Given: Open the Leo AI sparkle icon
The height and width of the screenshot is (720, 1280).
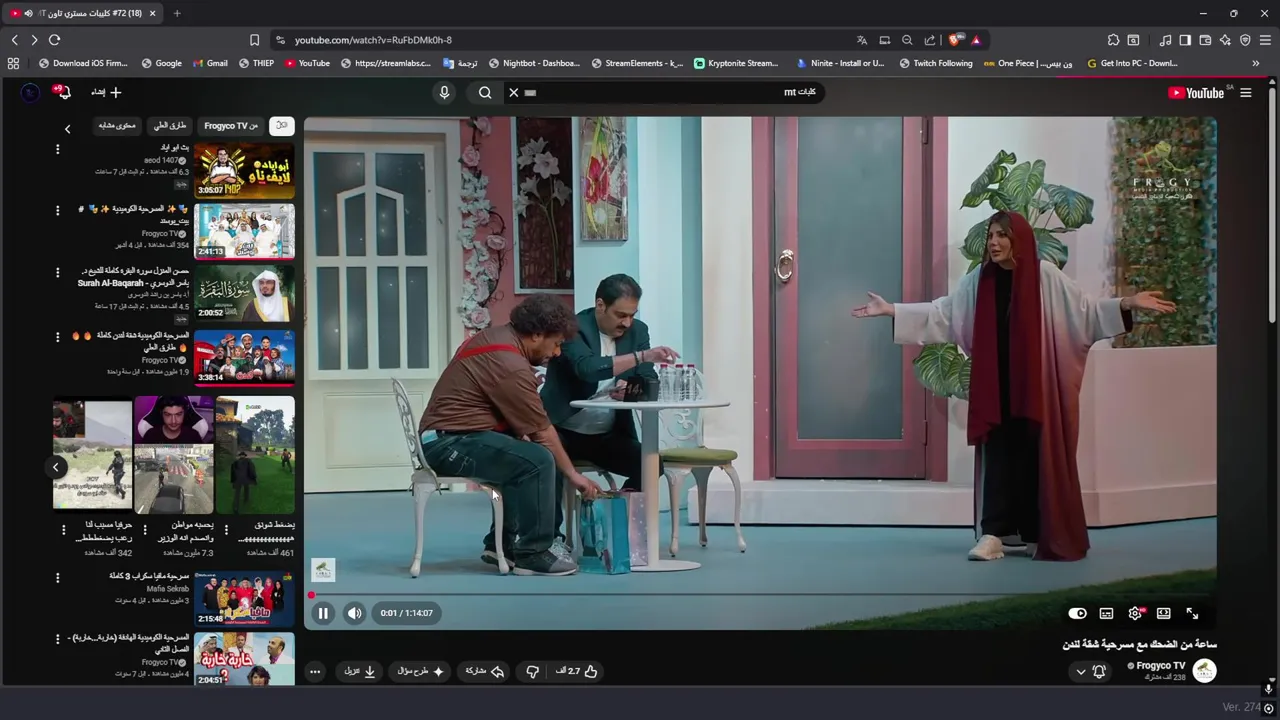Looking at the screenshot, I should (x=1225, y=40).
